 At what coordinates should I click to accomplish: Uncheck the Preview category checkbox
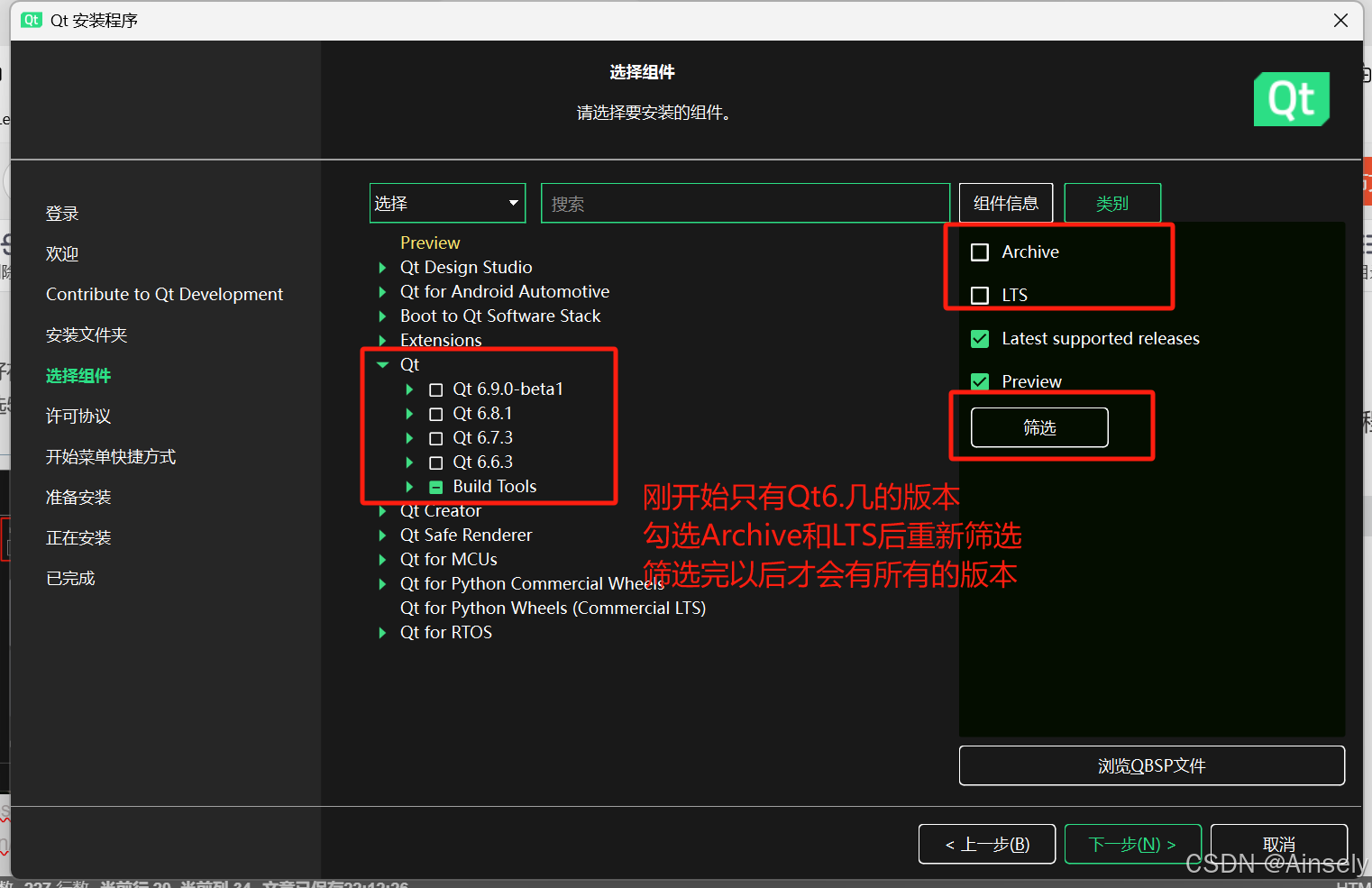coord(980,382)
